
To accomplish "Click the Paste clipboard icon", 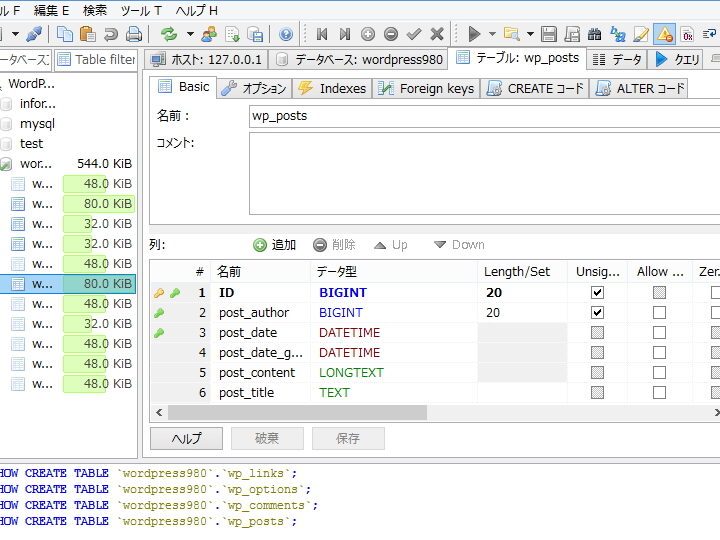I will tap(87, 34).
